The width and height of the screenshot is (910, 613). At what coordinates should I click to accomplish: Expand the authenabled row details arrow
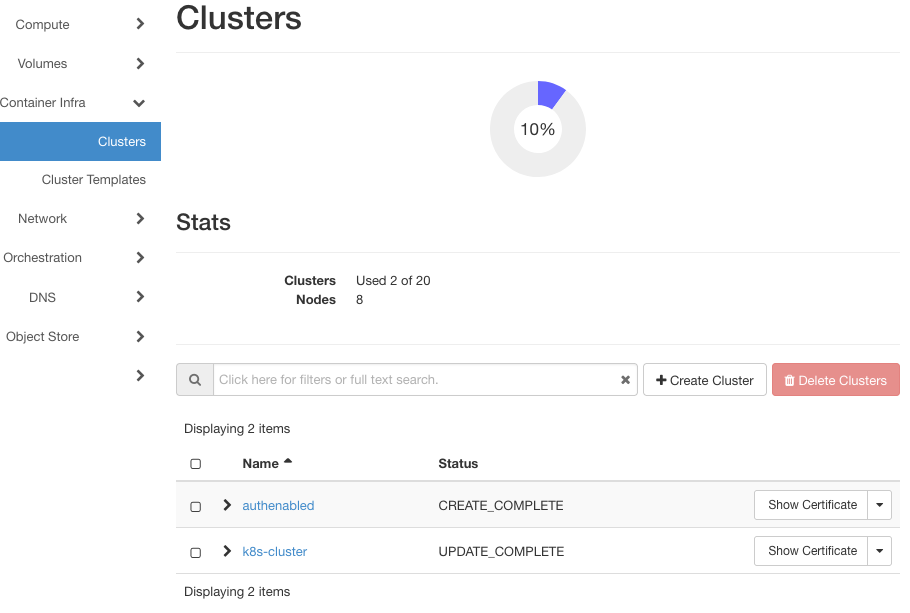coord(226,505)
